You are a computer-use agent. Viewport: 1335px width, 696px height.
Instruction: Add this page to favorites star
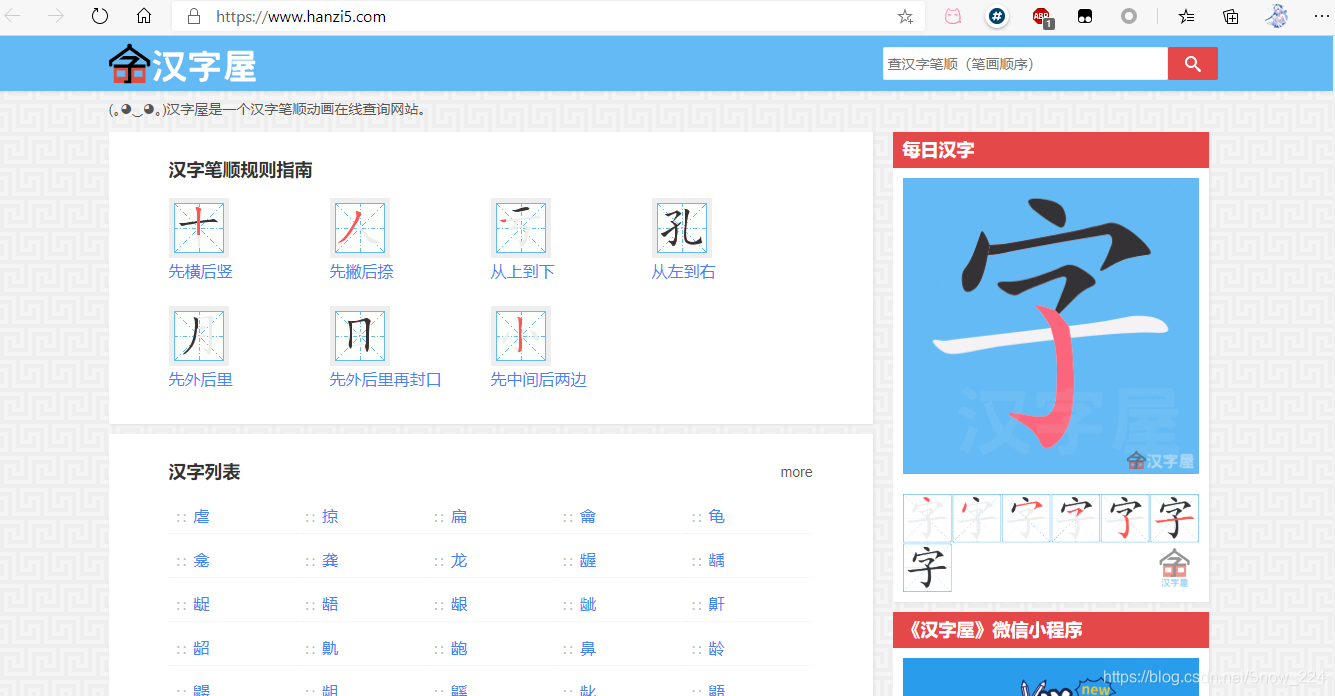point(905,16)
